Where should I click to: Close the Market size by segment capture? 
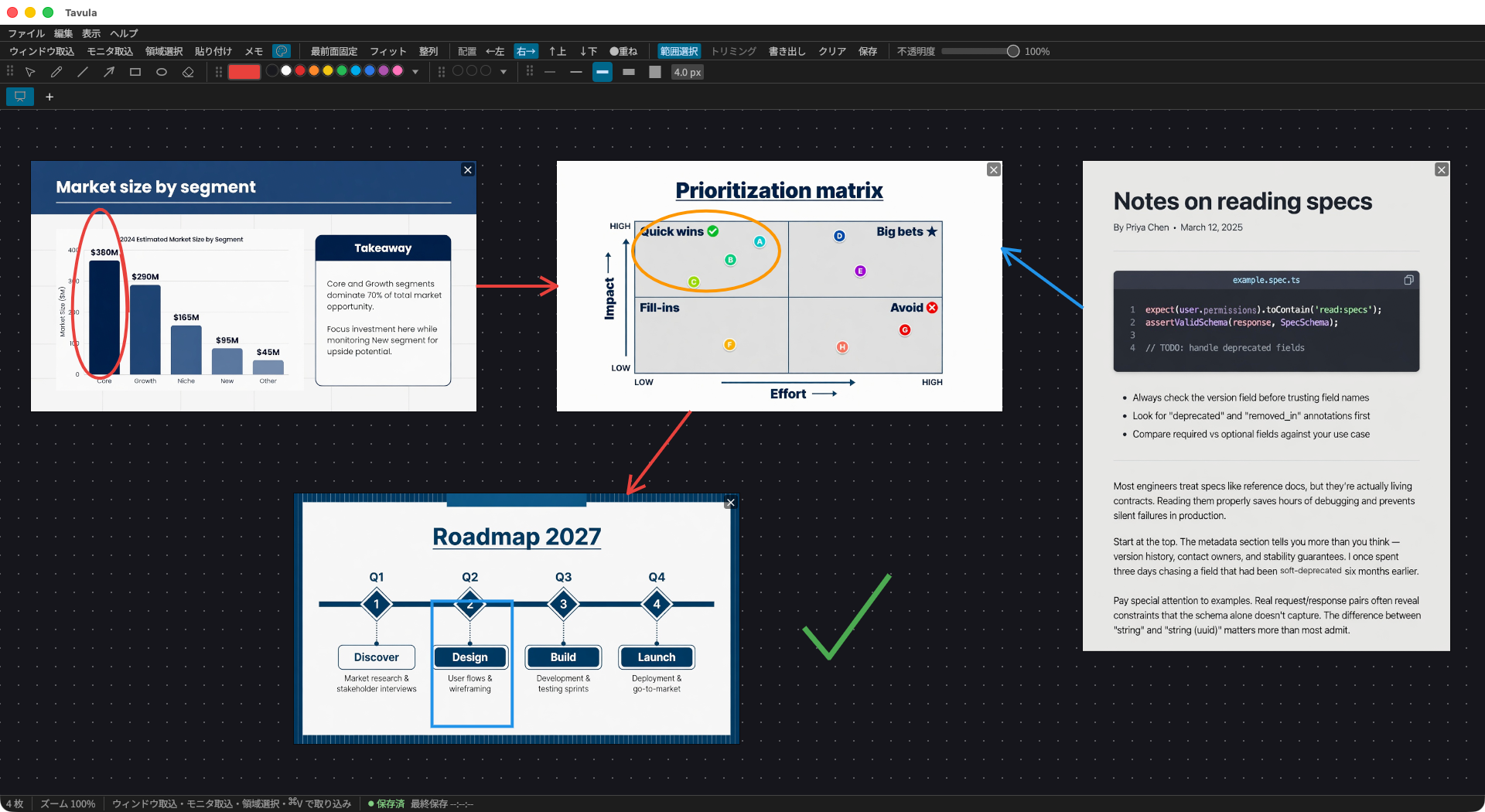point(468,170)
